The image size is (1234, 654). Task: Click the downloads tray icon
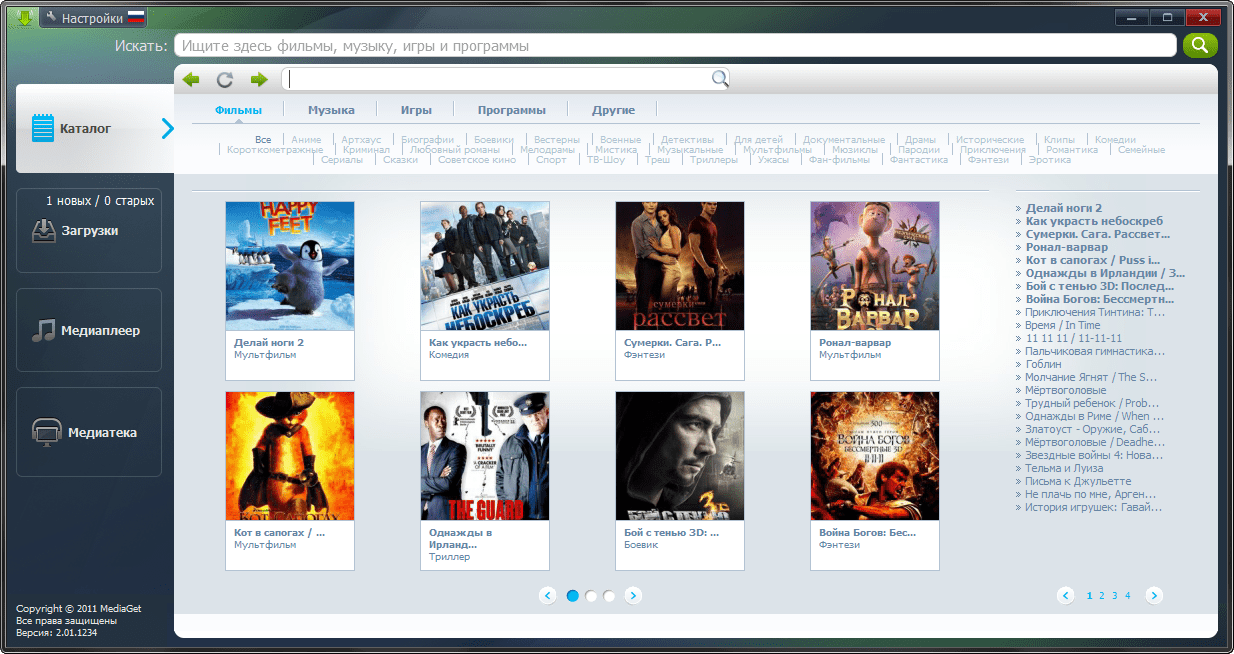pos(43,231)
